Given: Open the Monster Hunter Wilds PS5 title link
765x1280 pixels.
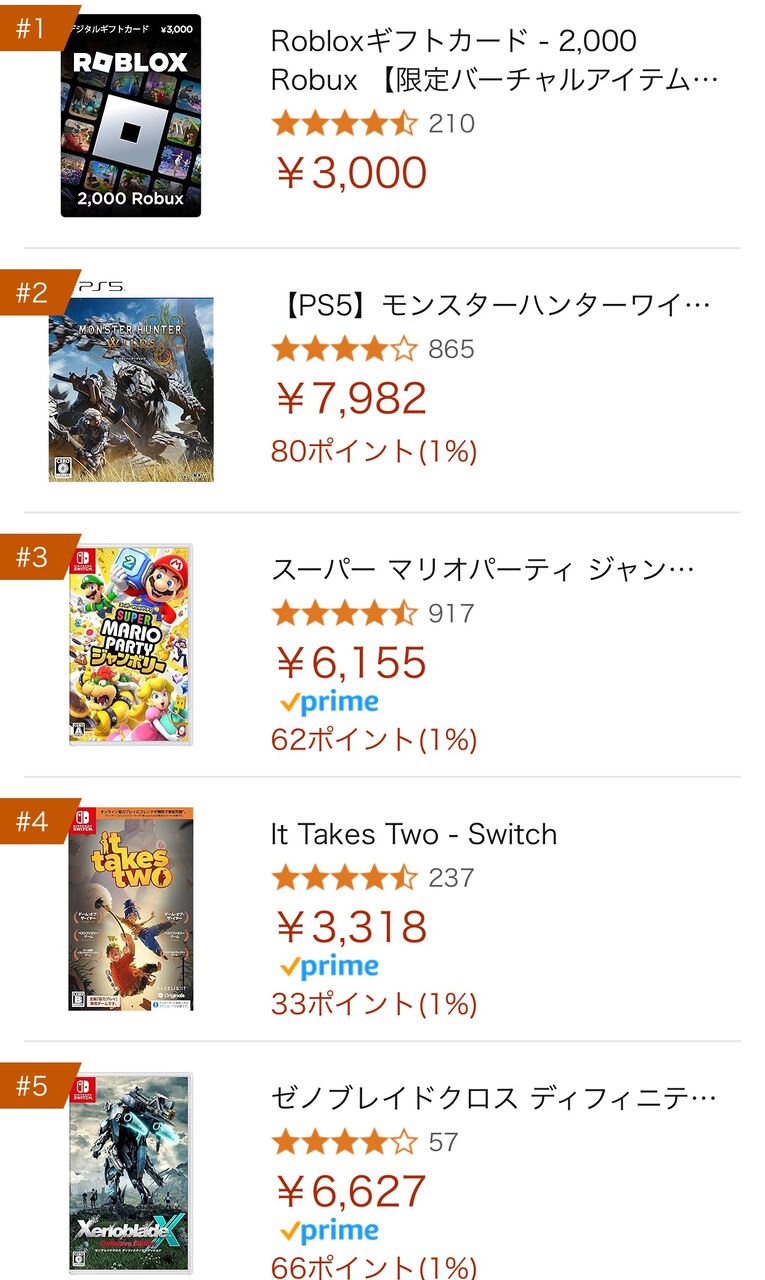Looking at the screenshot, I should click(x=490, y=305).
